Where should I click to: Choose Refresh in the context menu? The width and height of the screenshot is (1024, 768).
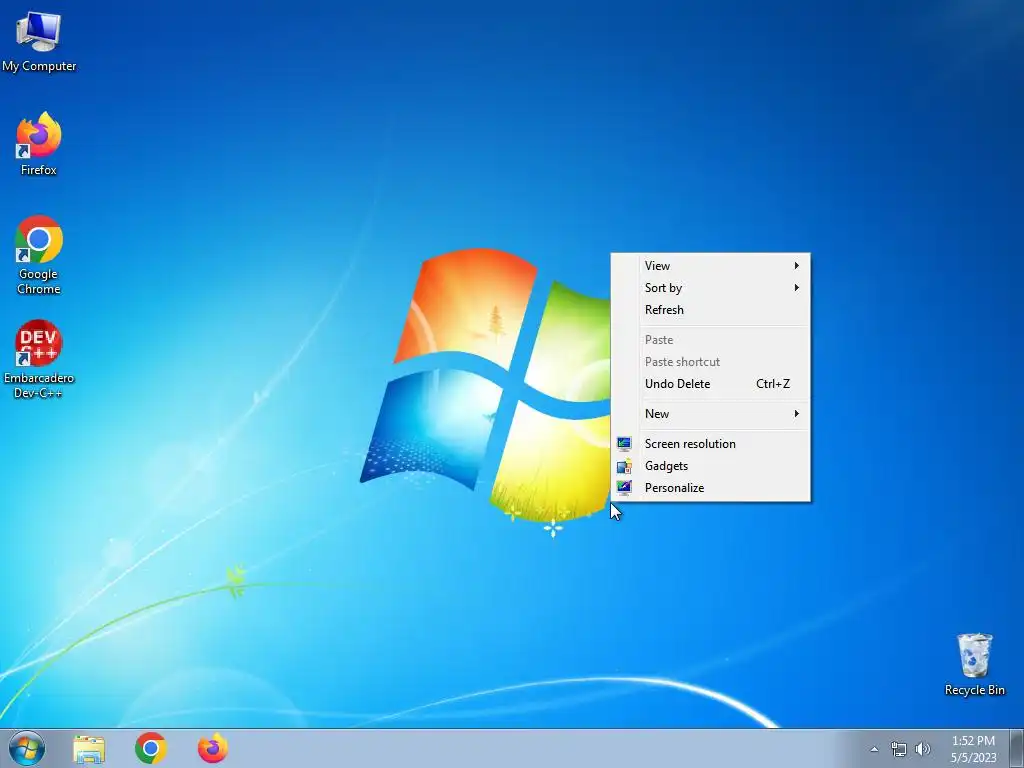click(x=711, y=310)
